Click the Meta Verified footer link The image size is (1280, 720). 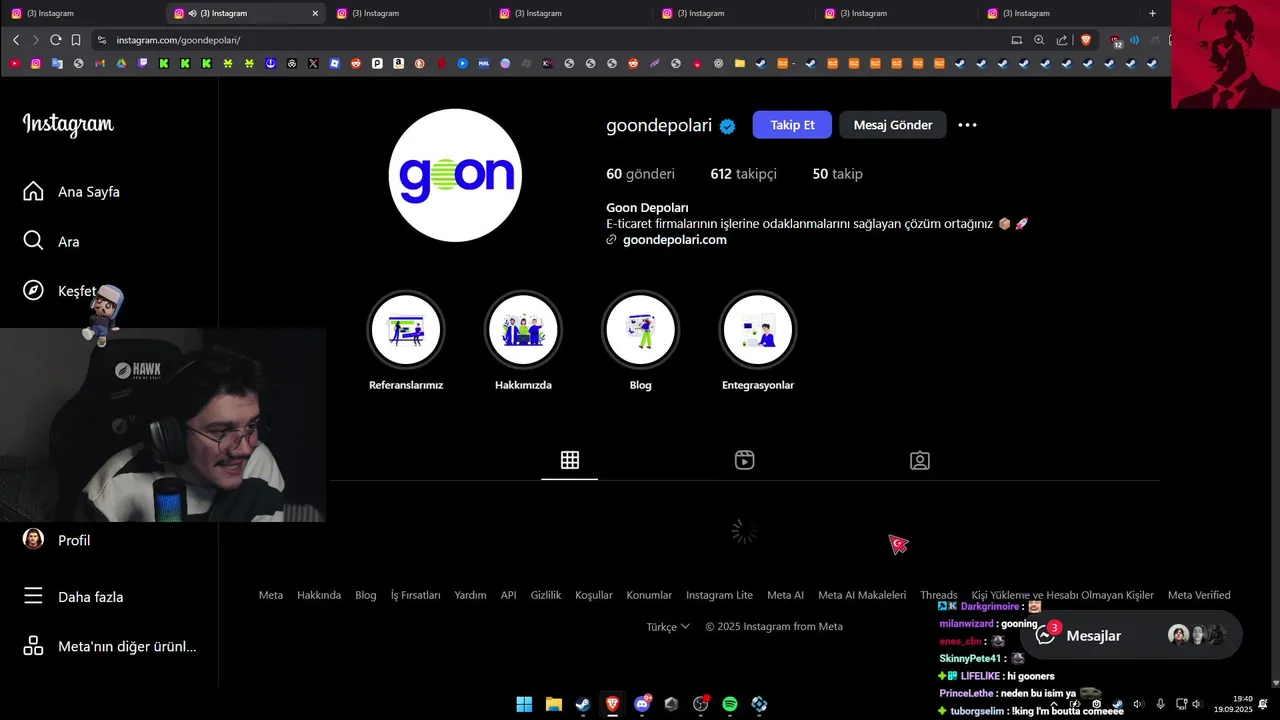tap(1199, 595)
